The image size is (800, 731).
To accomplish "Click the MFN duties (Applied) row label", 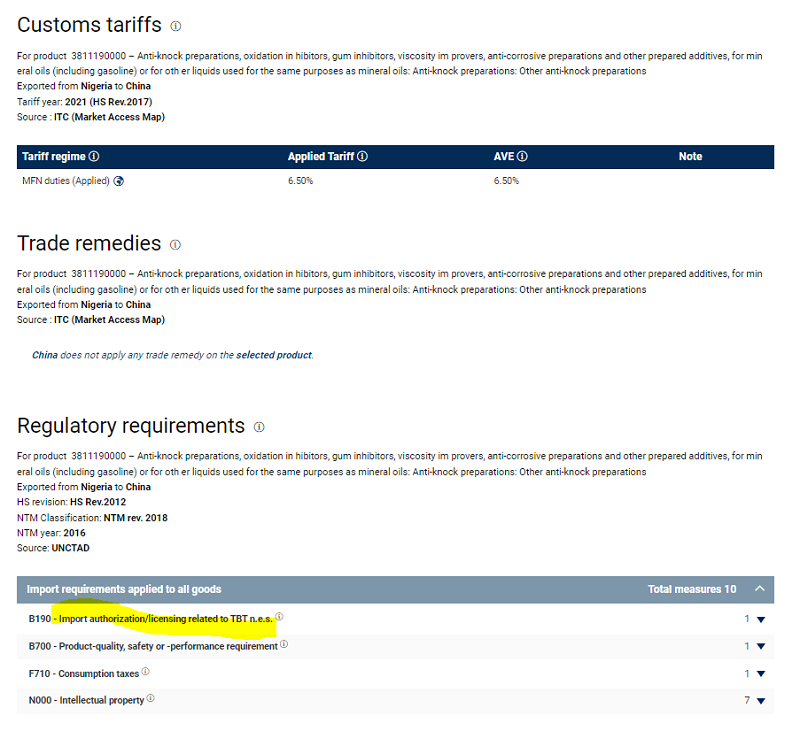I will [x=66, y=181].
